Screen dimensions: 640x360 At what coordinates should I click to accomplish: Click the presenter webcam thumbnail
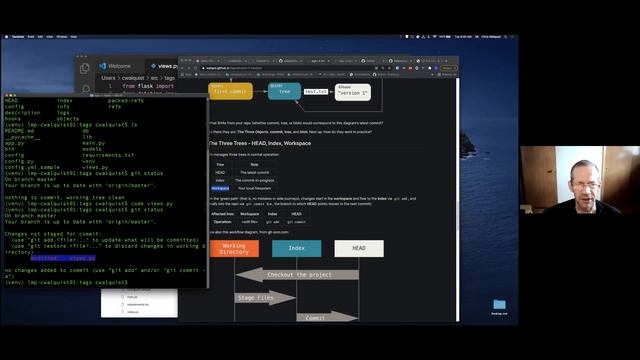pyautogui.click(x=580, y=180)
